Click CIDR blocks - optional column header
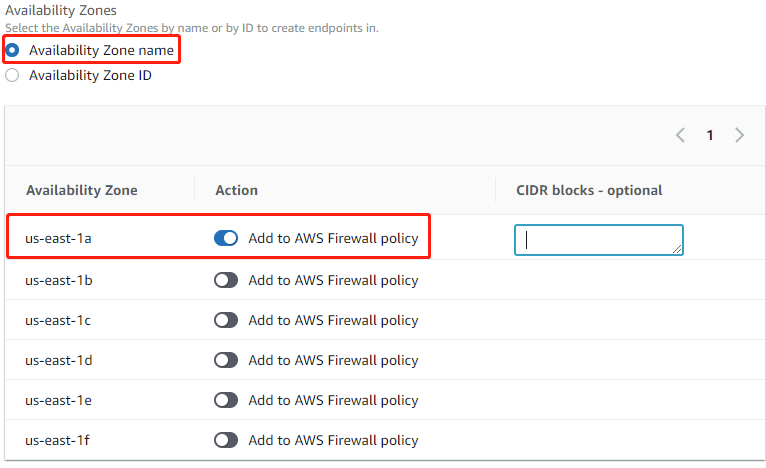The image size is (766, 468). click(589, 190)
